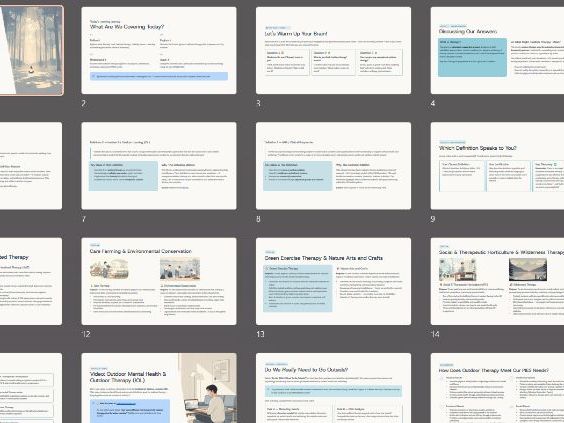This screenshot has height=423, width=564.
Task: Select slide 7 definition thumbnail
Action: tap(159, 166)
